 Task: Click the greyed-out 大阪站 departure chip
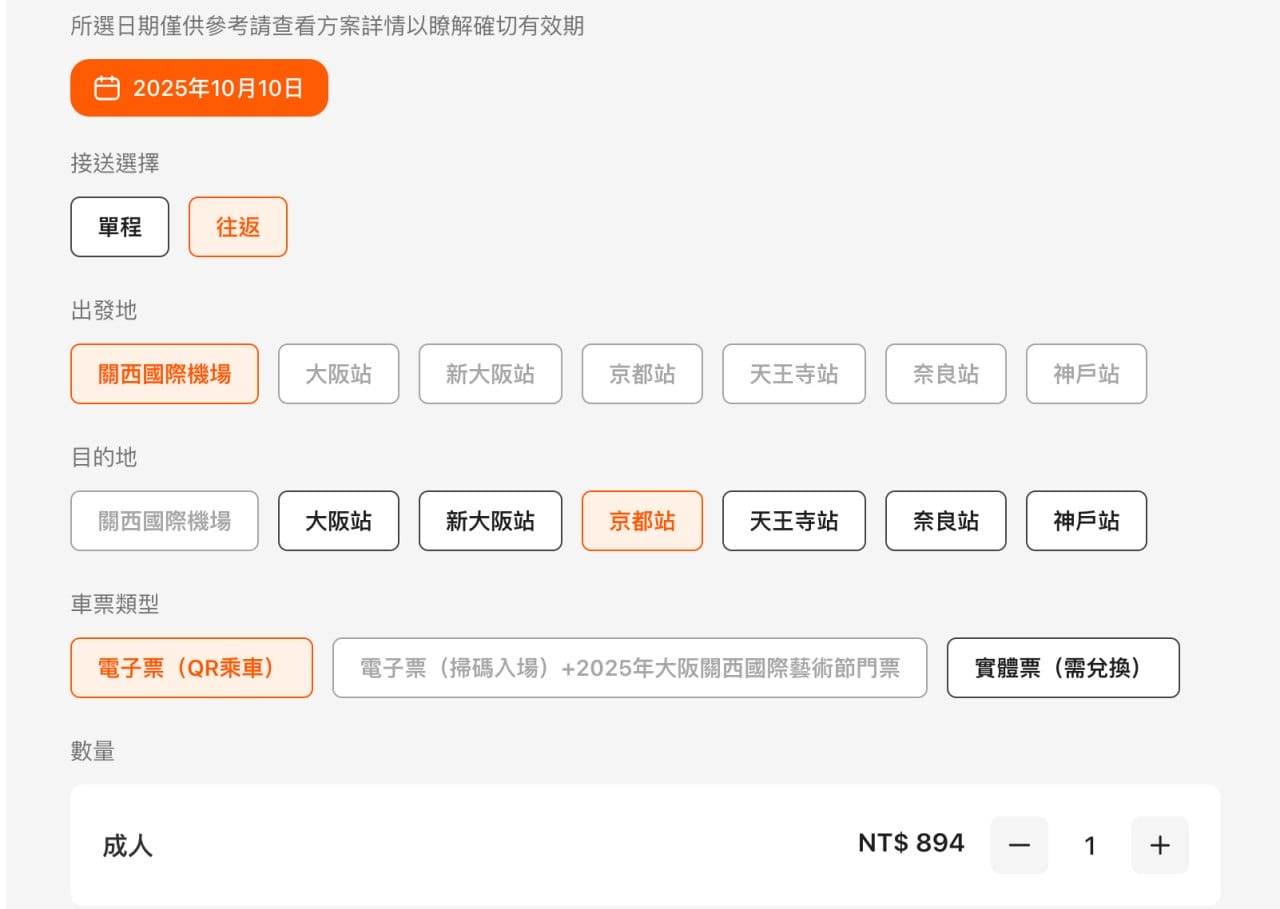(x=338, y=373)
